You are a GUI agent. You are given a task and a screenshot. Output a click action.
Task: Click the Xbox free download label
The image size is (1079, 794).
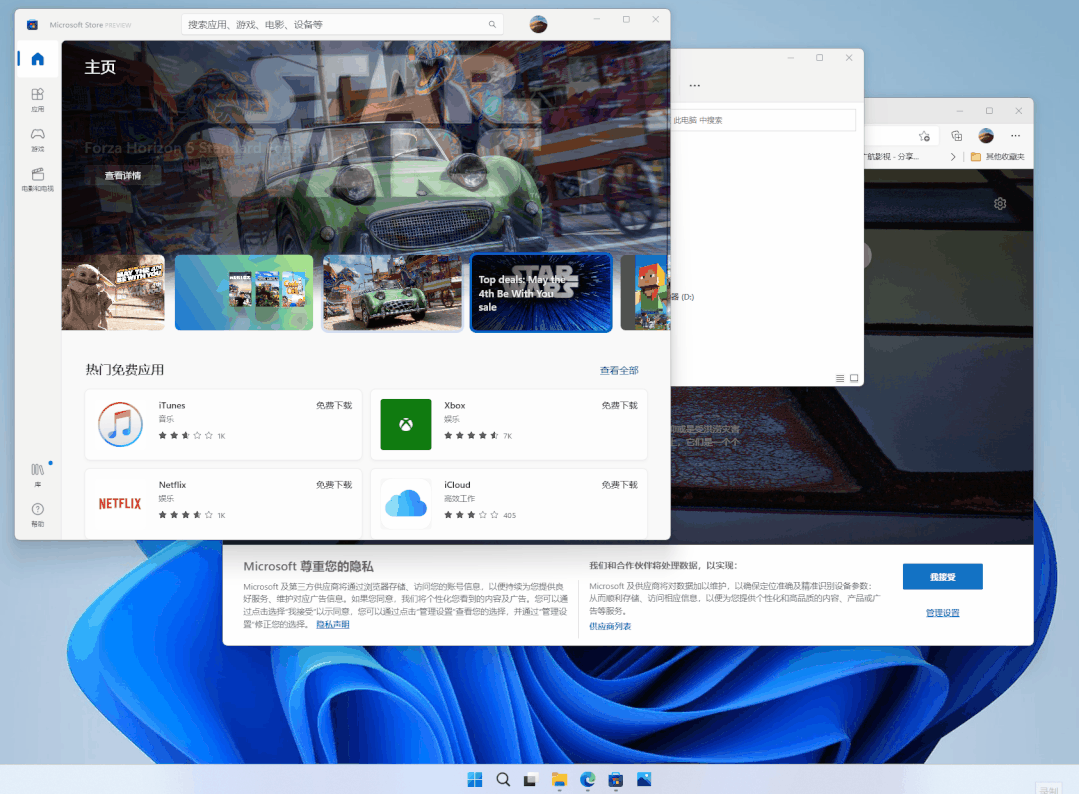tap(619, 405)
